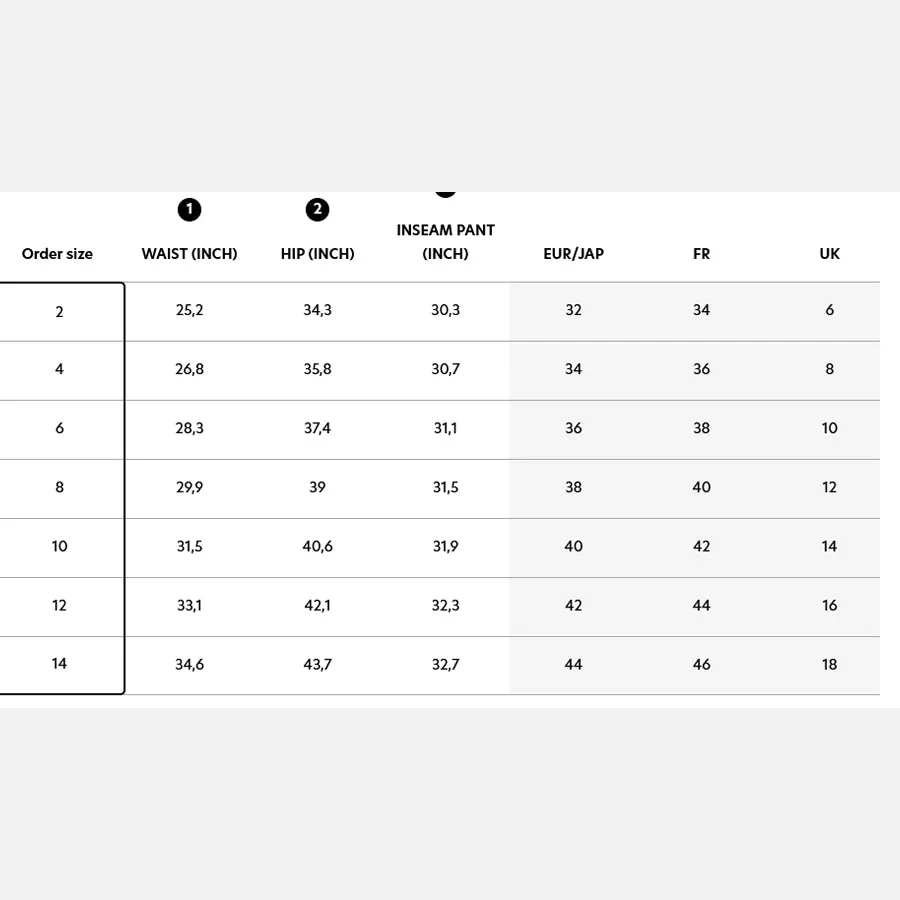Screen dimensions: 900x900
Task: Choose order size 10 row
Action: (x=440, y=548)
